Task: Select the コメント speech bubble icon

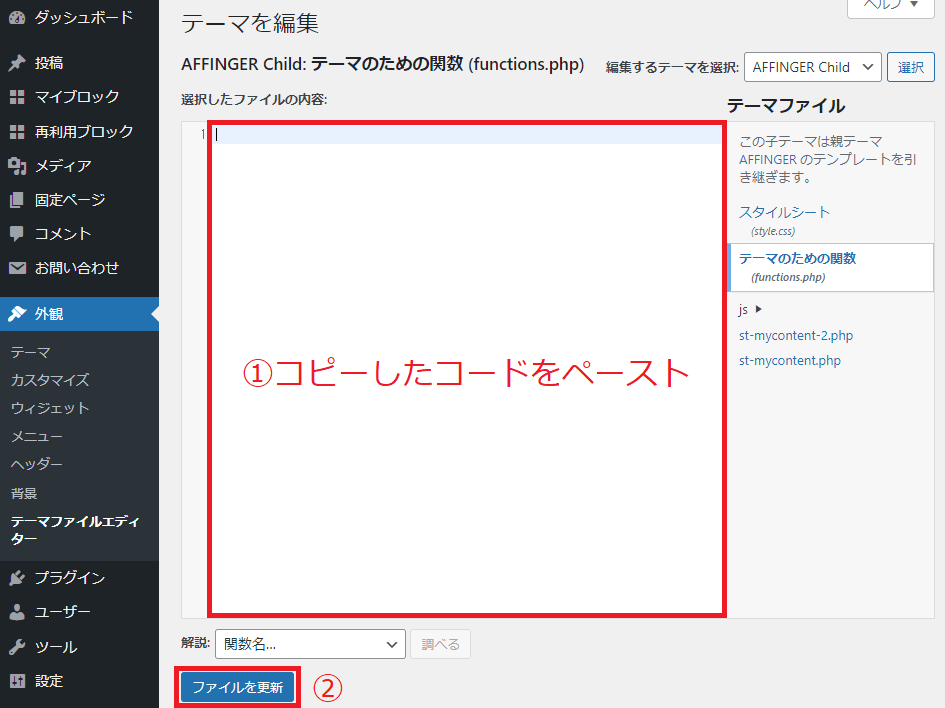Action: point(15,233)
